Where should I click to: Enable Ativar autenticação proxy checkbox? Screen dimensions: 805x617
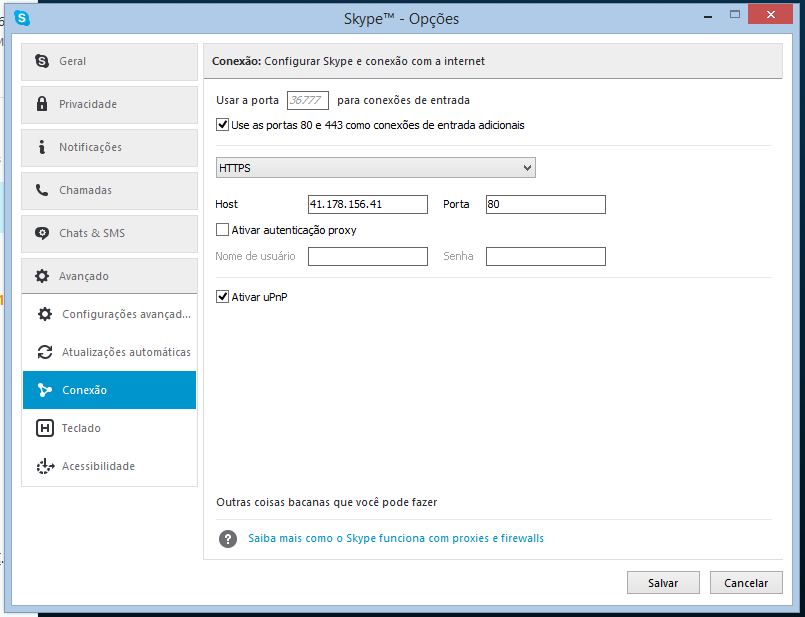(222, 229)
